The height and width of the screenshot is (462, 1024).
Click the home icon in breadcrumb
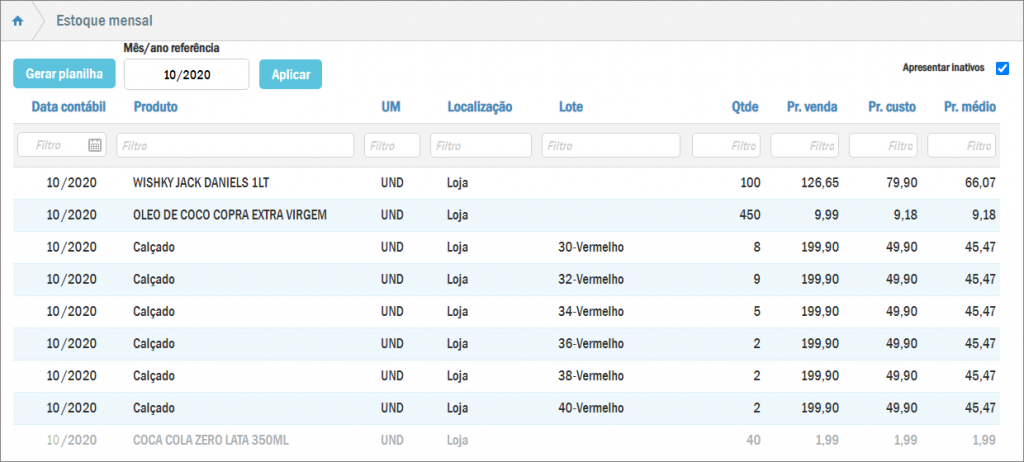point(17,21)
